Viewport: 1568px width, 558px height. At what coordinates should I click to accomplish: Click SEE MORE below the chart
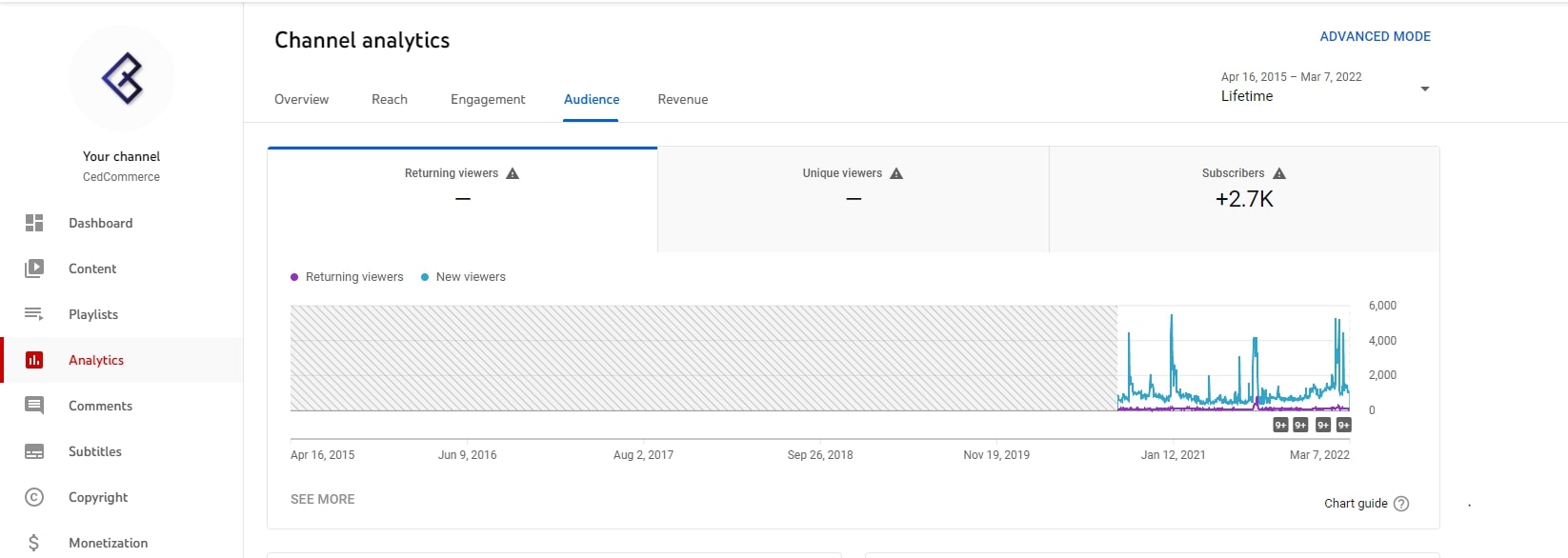pos(323,499)
